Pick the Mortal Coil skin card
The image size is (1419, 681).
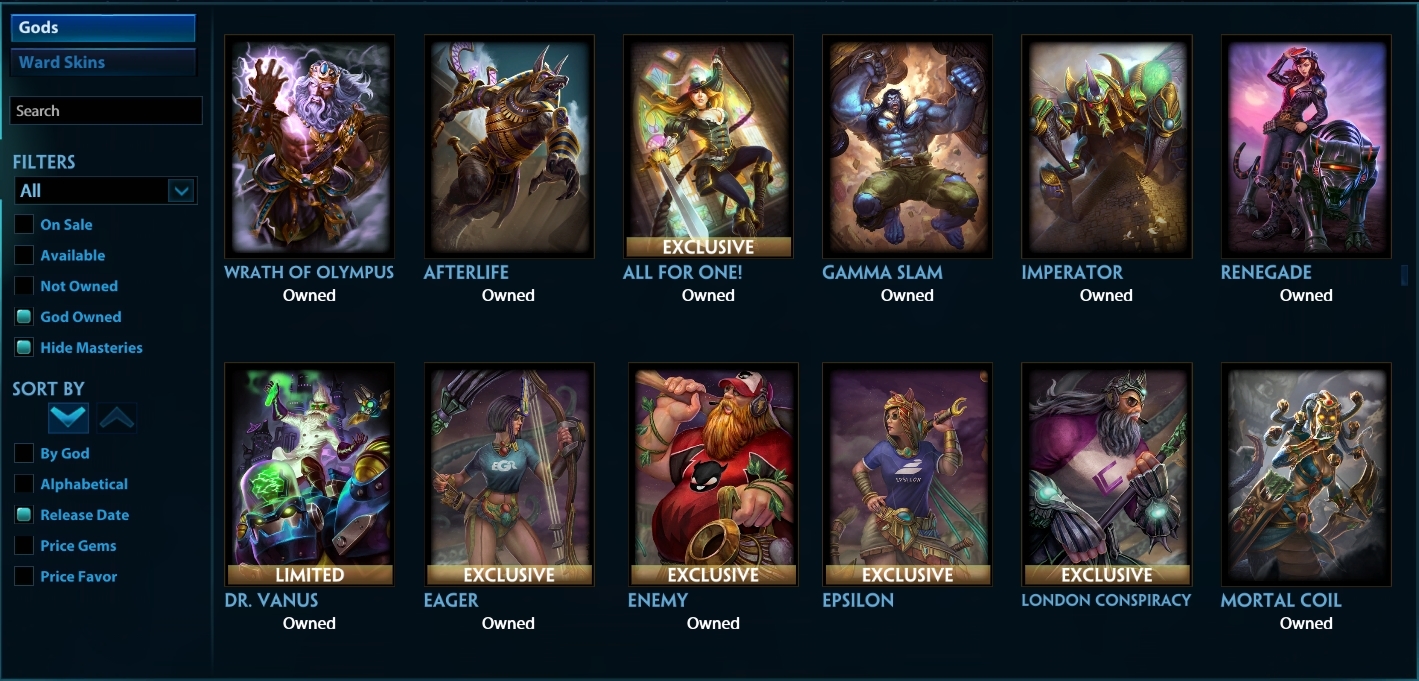pos(1306,474)
